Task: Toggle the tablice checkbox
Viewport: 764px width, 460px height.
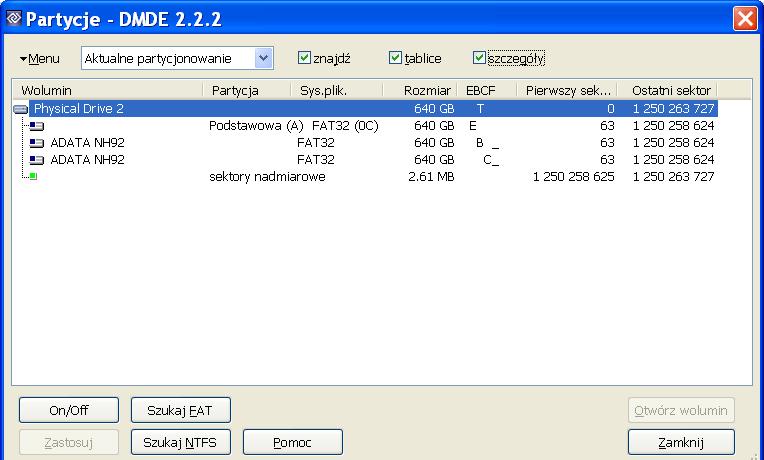Action: tap(395, 58)
